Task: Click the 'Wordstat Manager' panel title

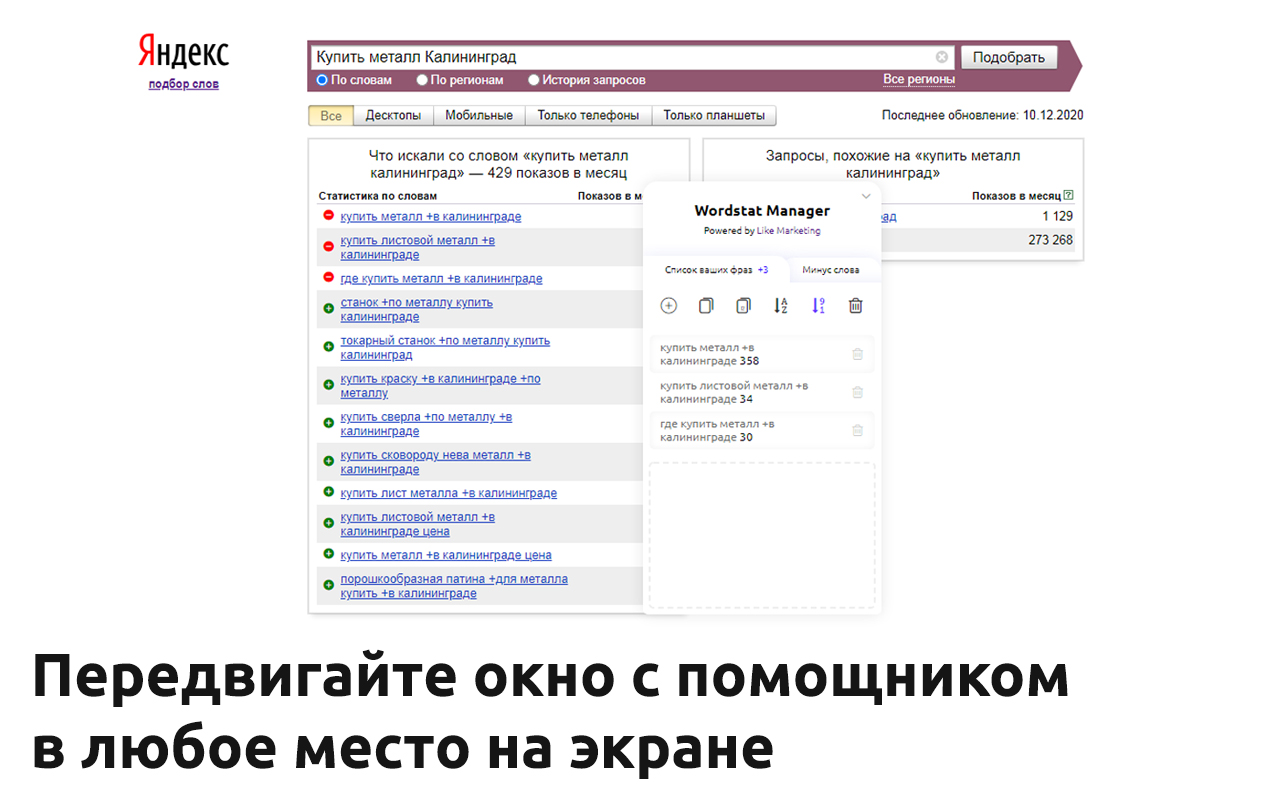Action: pos(762,211)
